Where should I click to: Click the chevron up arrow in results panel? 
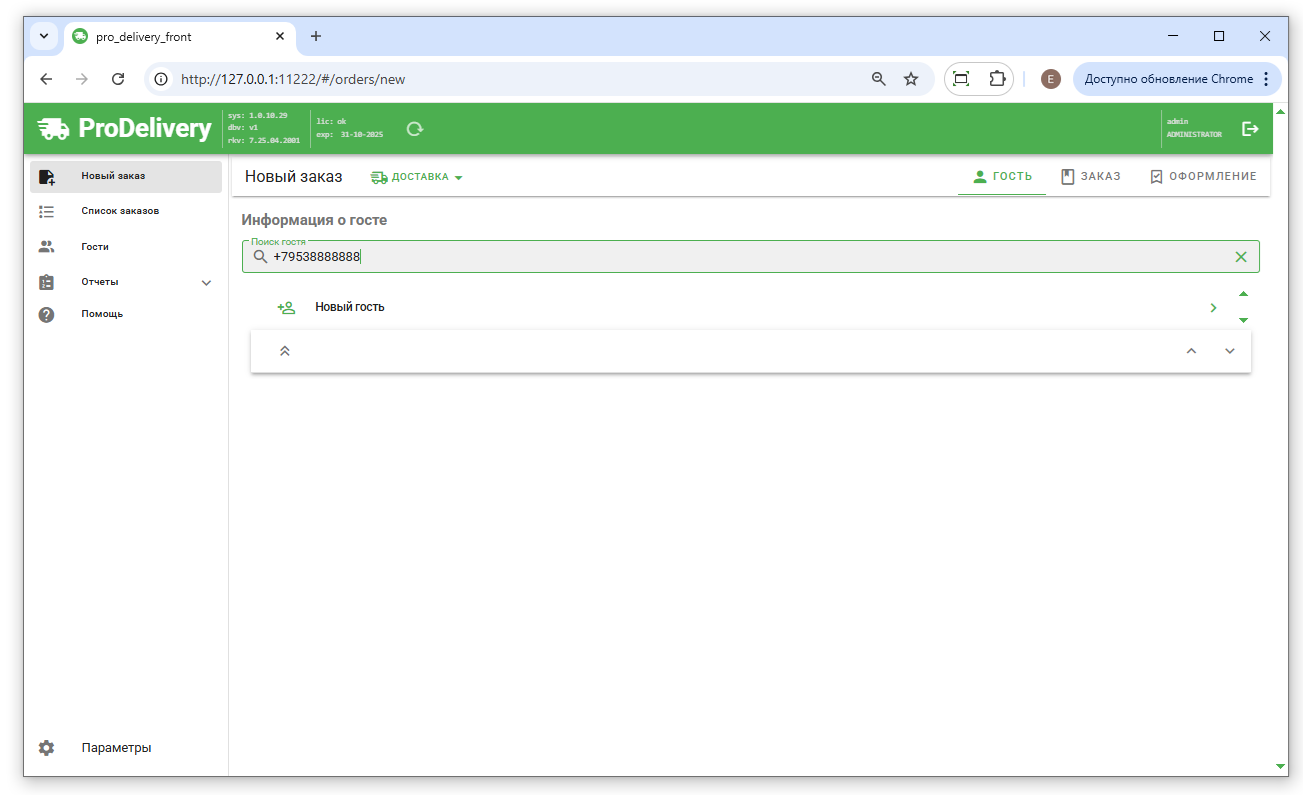tap(1191, 351)
